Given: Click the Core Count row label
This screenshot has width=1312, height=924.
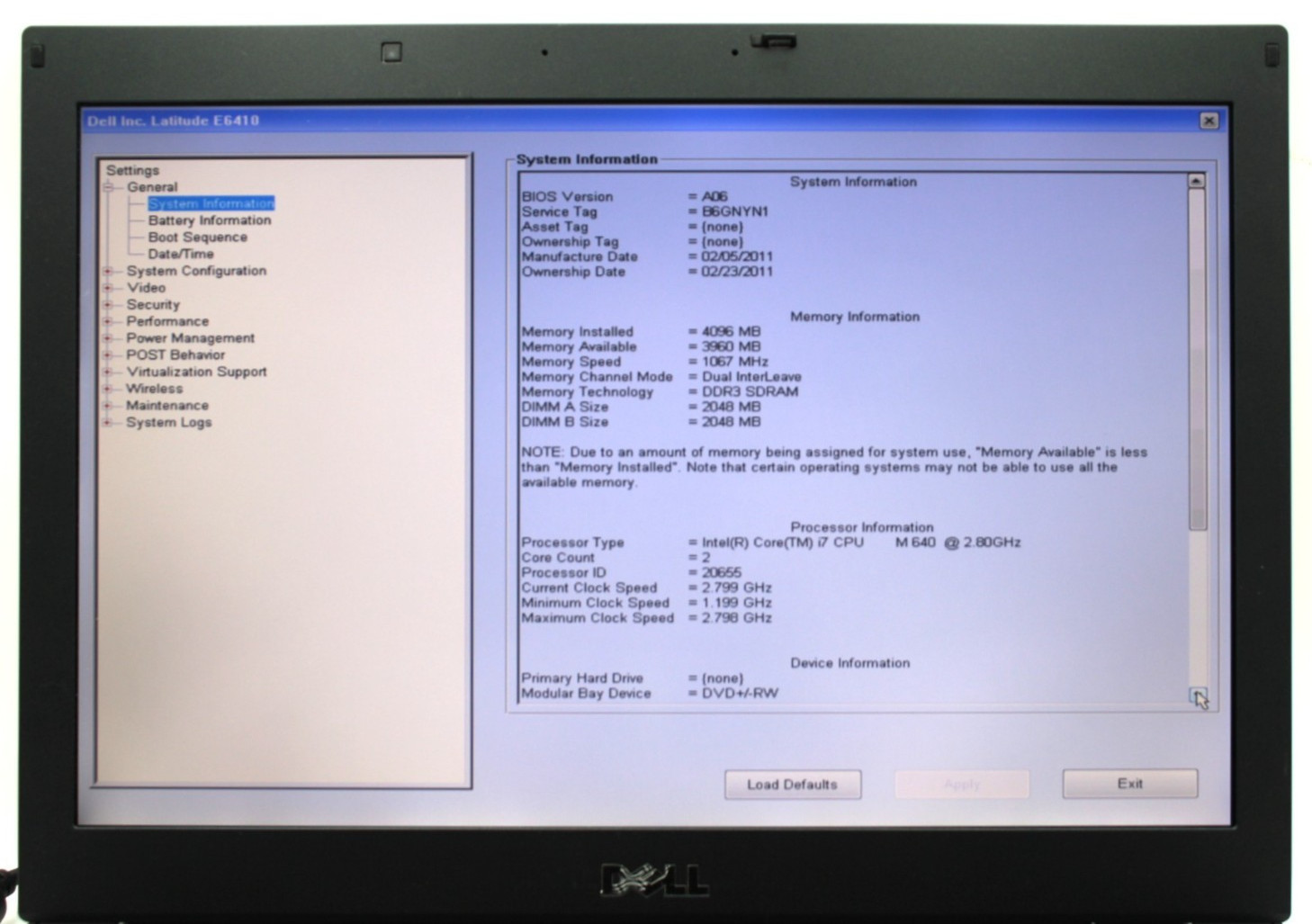Looking at the screenshot, I should click(x=558, y=558).
